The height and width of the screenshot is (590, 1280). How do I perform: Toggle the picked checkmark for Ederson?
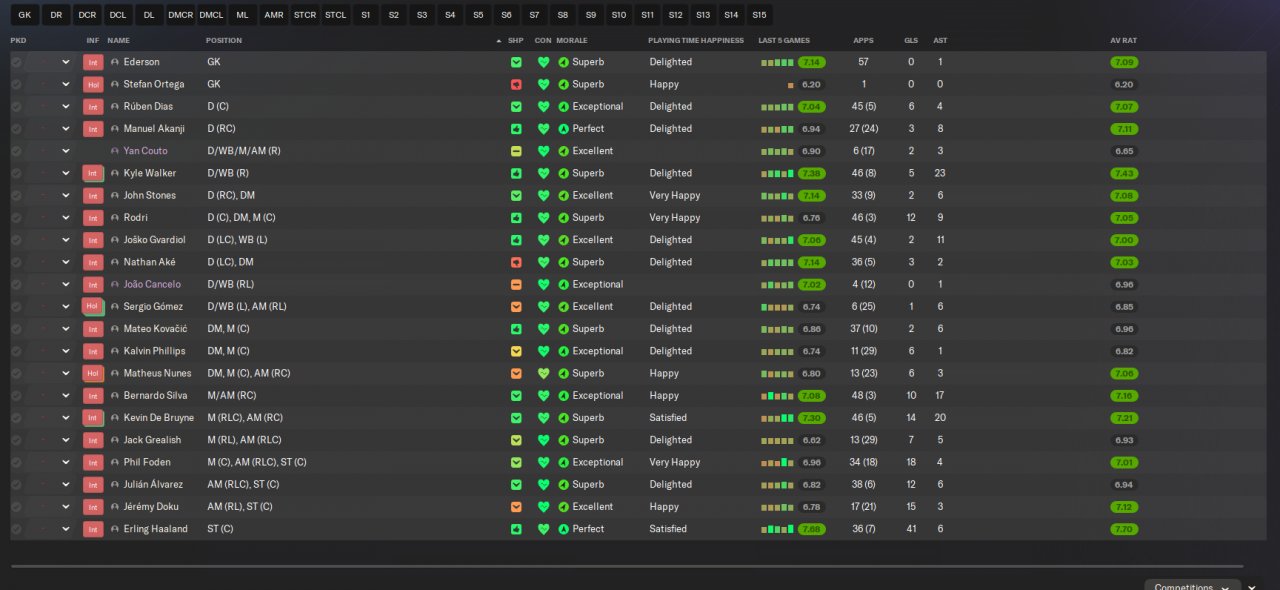pyautogui.click(x=16, y=62)
